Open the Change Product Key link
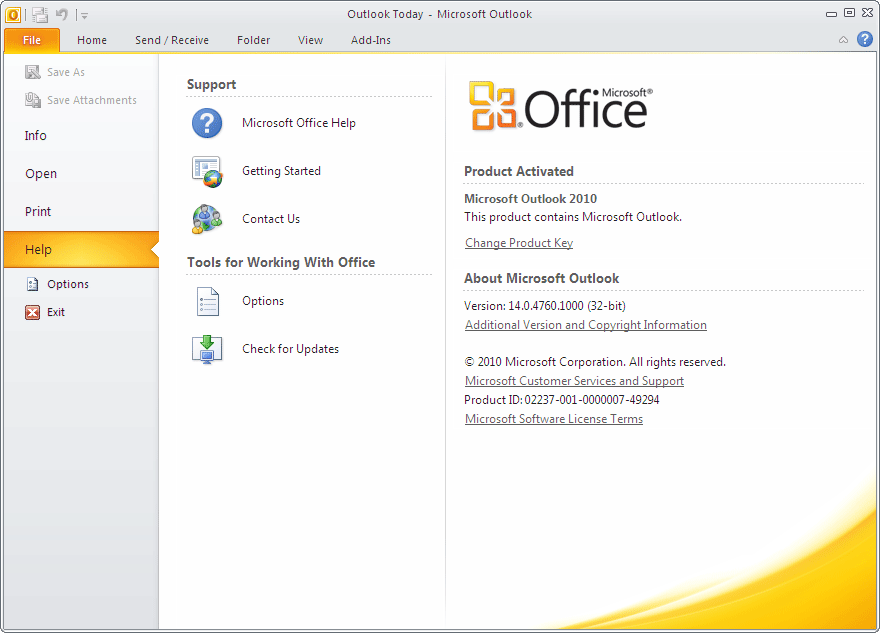The image size is (880, 633). pyautogui.click(x=519, y=243)
